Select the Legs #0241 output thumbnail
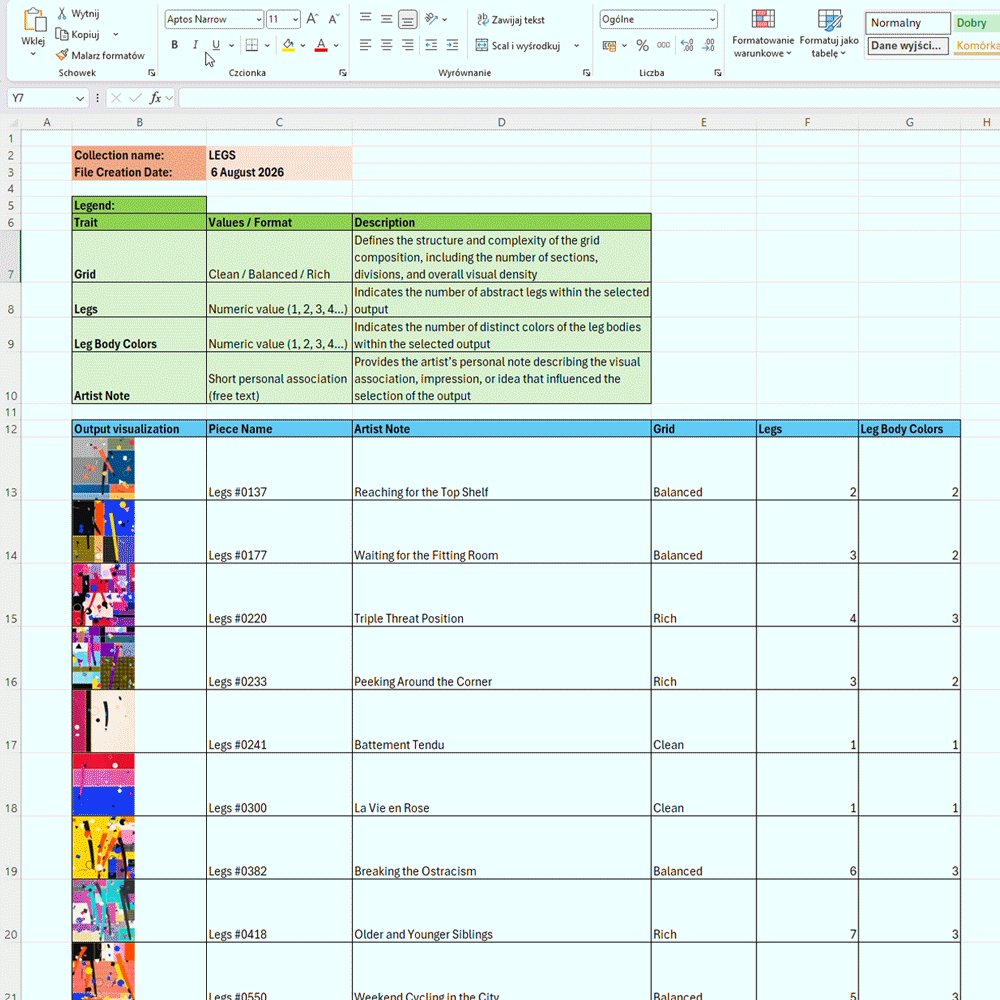 103,721
